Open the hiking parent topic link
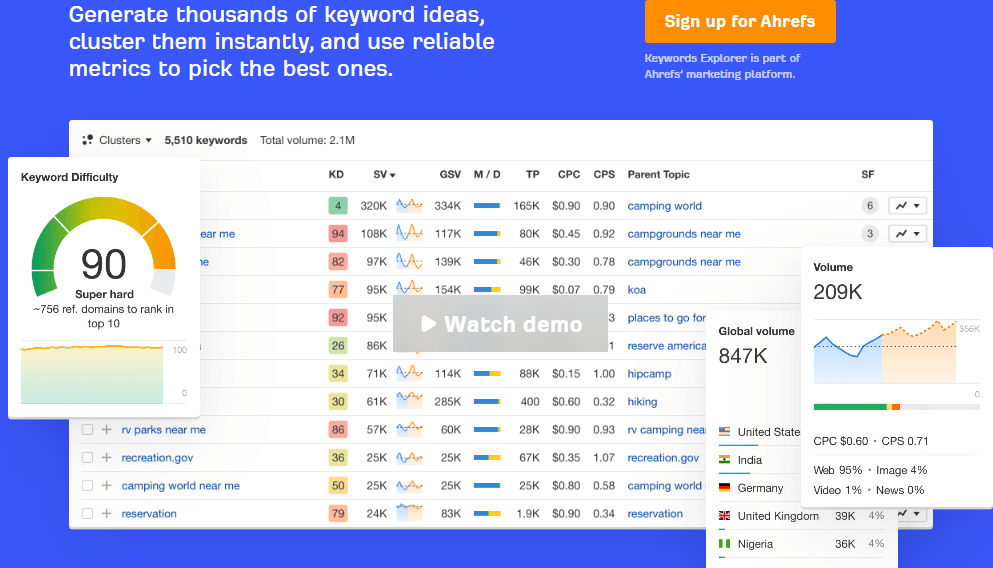Screen dimensions: 993x568 642,401
